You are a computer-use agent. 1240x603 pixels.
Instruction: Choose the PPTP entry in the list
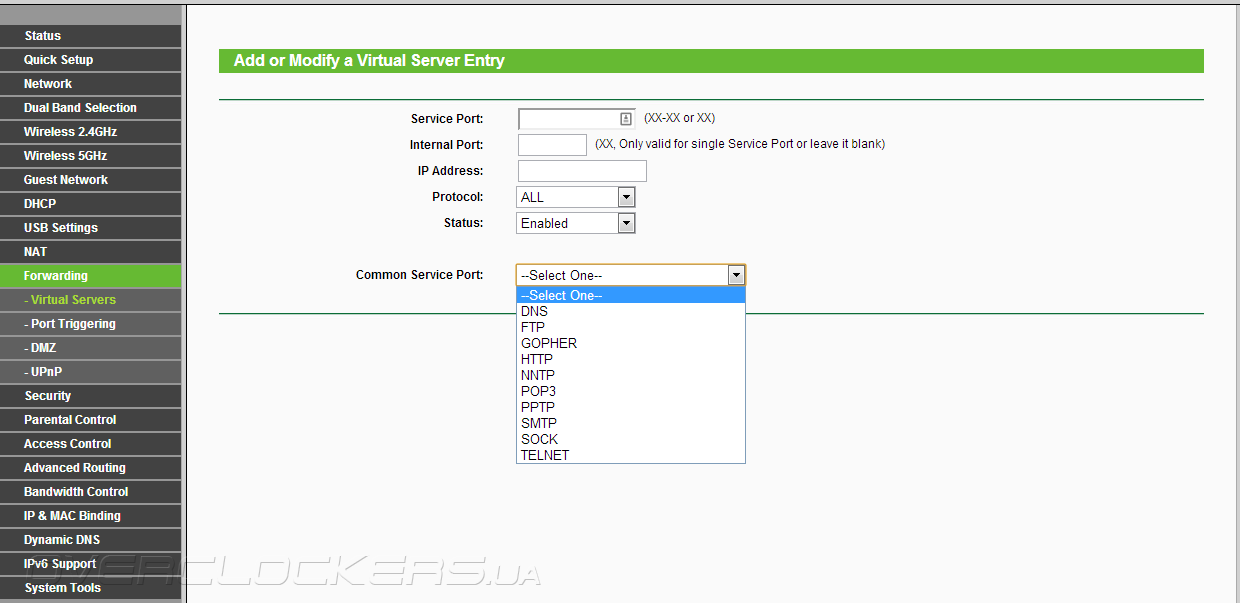coord(631,407)
